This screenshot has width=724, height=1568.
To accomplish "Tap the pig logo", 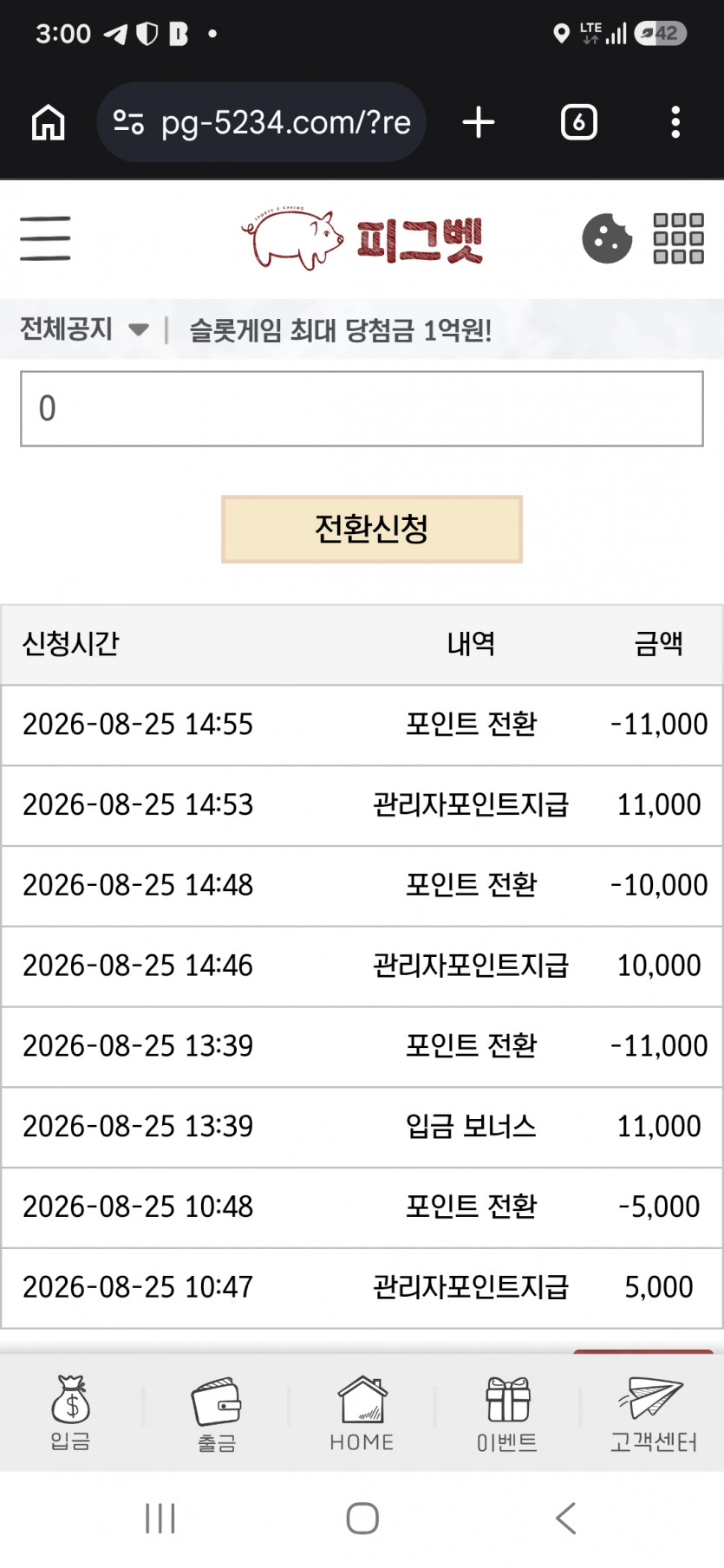I will (x=362, y=238).
